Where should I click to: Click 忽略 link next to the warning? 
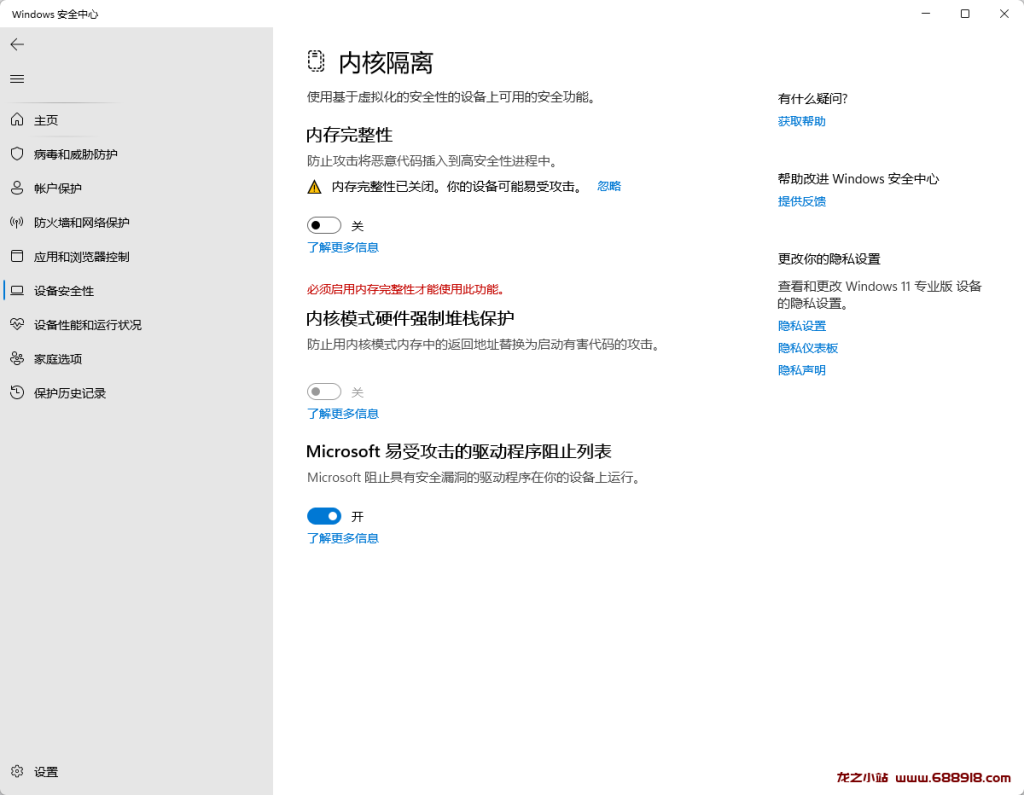[609, 186]
